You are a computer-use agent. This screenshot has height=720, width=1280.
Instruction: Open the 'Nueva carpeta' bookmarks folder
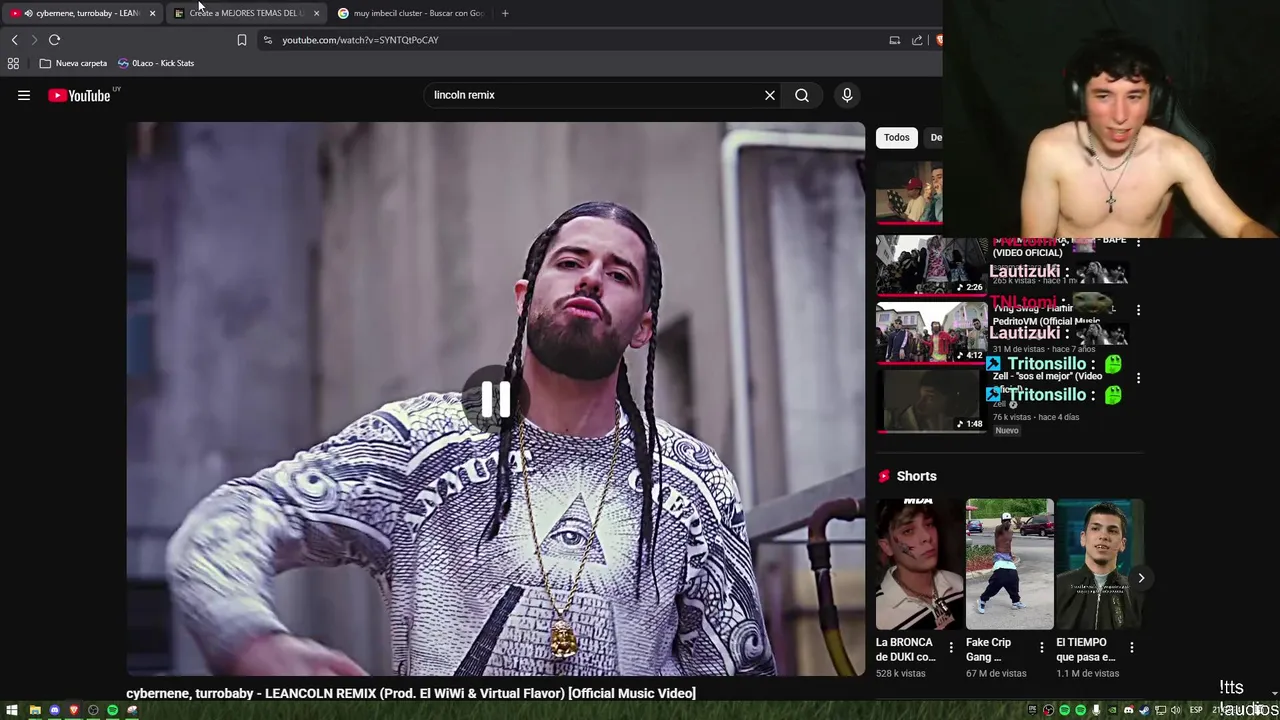73,63
